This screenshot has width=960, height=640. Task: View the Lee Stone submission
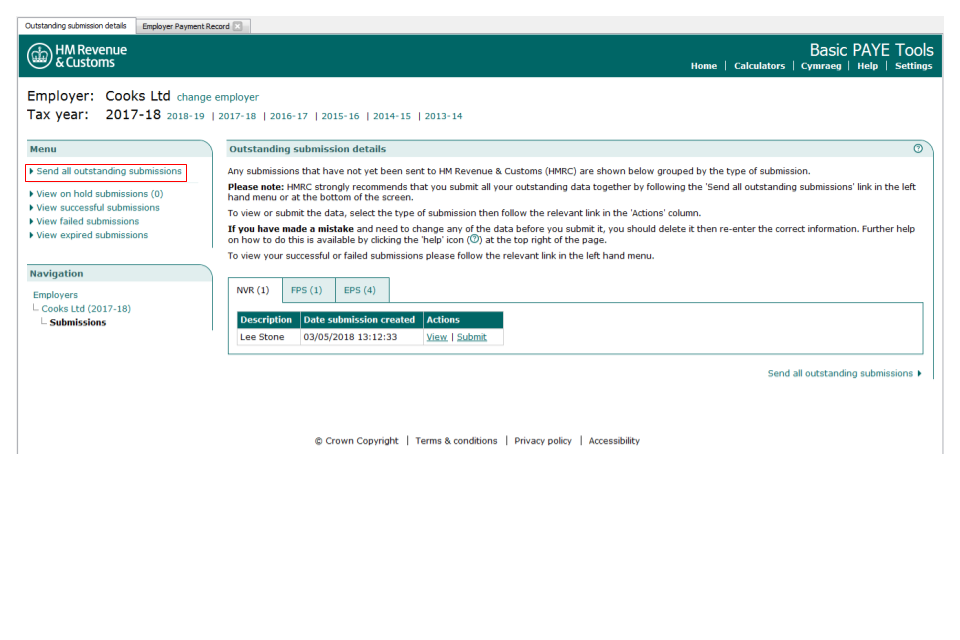click(437, 337)
